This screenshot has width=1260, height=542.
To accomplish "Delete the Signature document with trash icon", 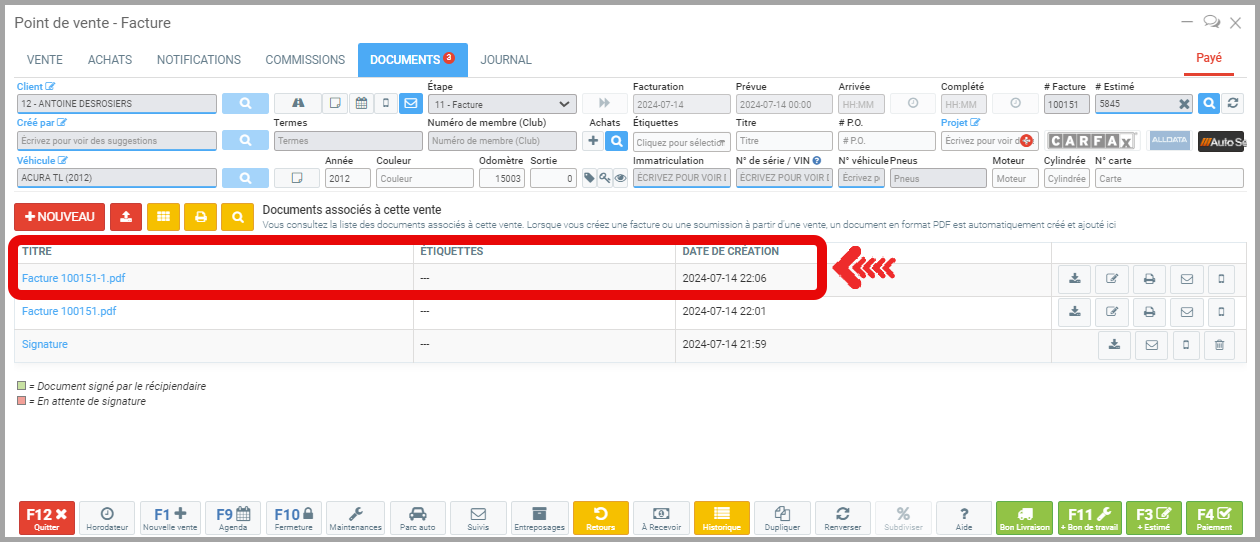I will coord(1218,345).
